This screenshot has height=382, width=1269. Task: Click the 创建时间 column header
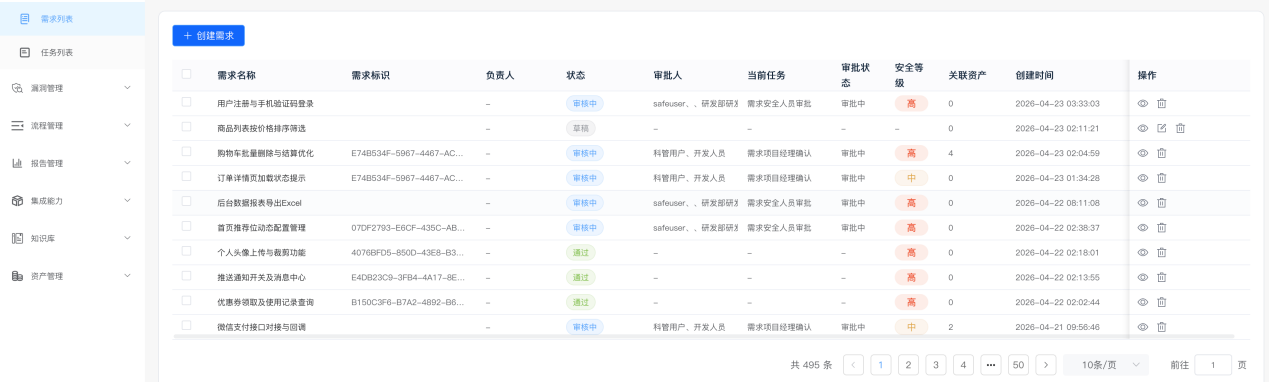coord(1034,75)
